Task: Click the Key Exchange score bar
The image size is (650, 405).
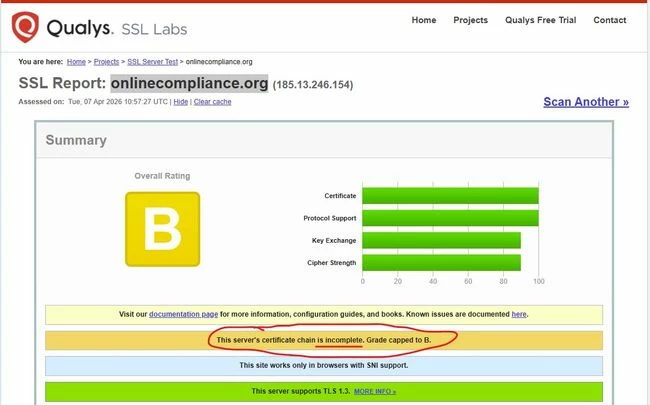Action: coord(441,240)
